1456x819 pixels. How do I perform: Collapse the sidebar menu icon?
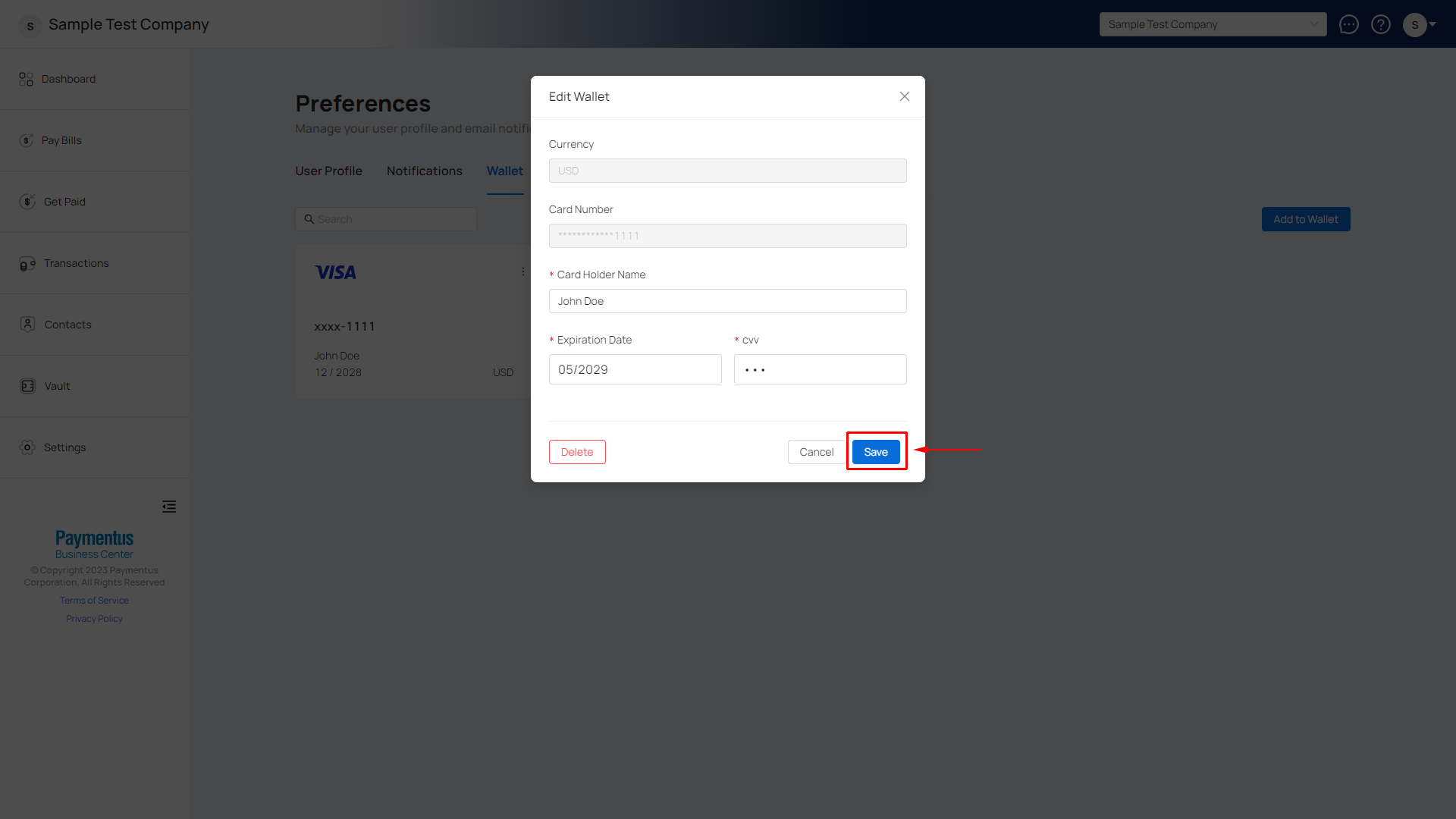[x=169, y=507]
